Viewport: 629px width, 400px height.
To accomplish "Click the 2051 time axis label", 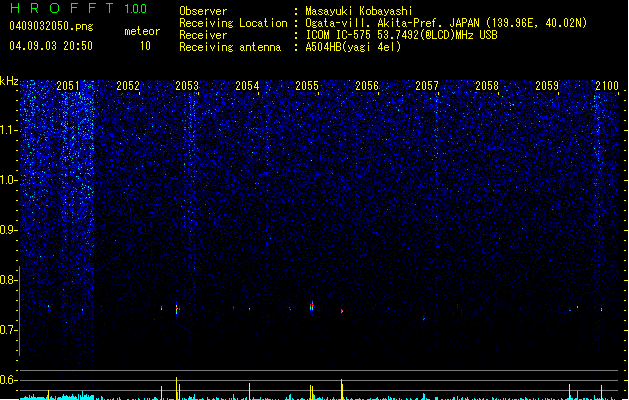I will click(x=68, y=86).
